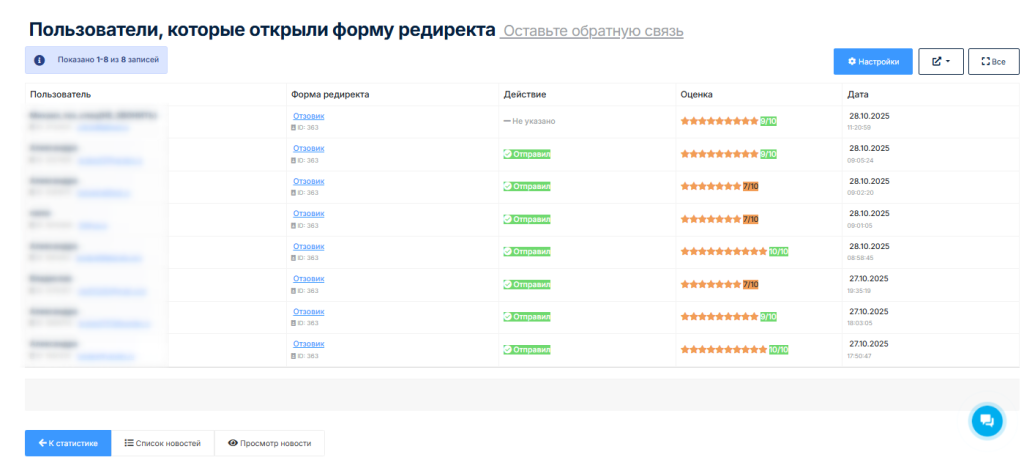Viewport: 1024px width, 460px height.
Task: Click the Все fullscreen expand button
Action: pyautogui.click(x=993, y=62)
